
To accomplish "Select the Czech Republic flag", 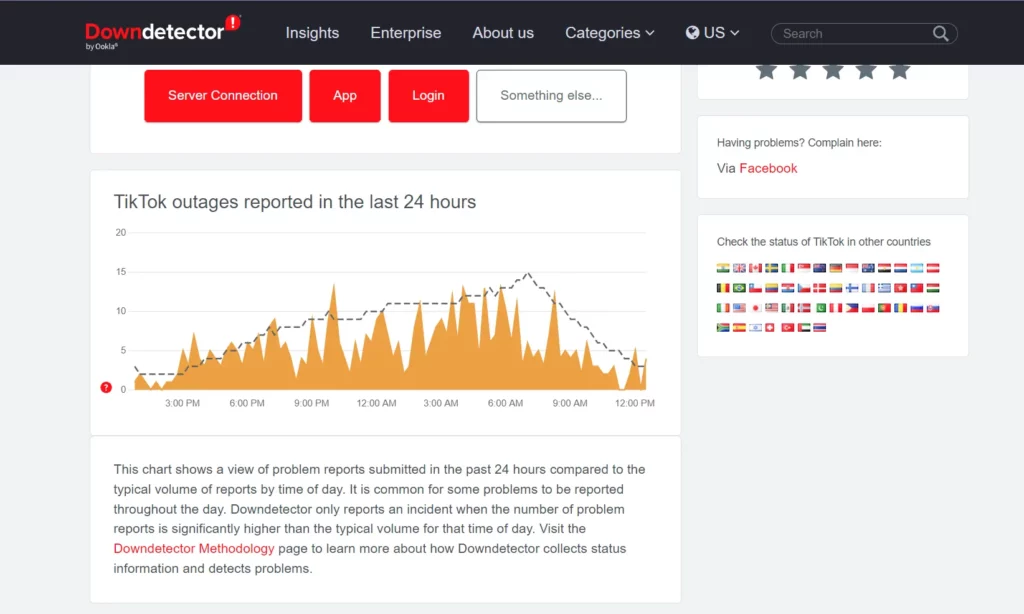I will pos(804,288).
